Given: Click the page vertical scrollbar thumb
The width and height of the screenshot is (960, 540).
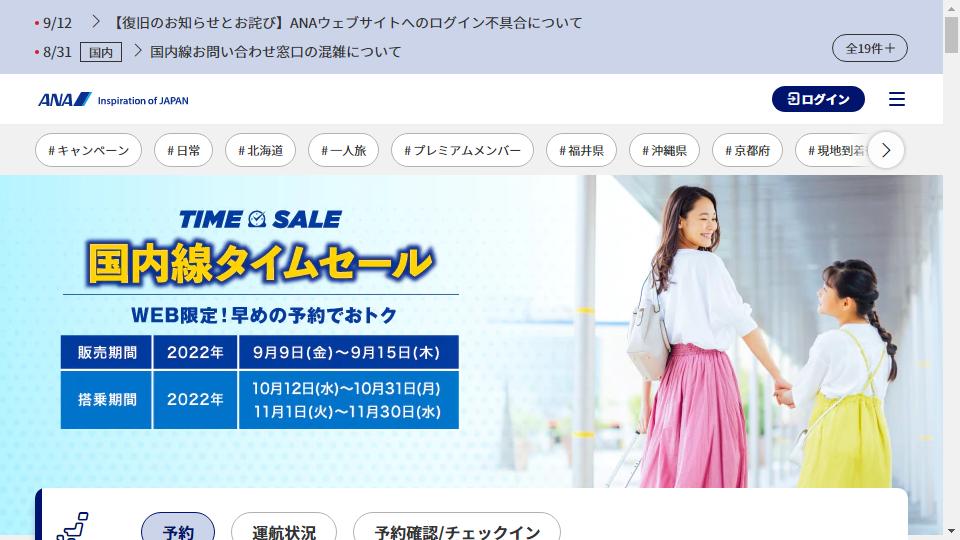Looking at the screenshot, I should pyautogui.click(x=951, y=35).
